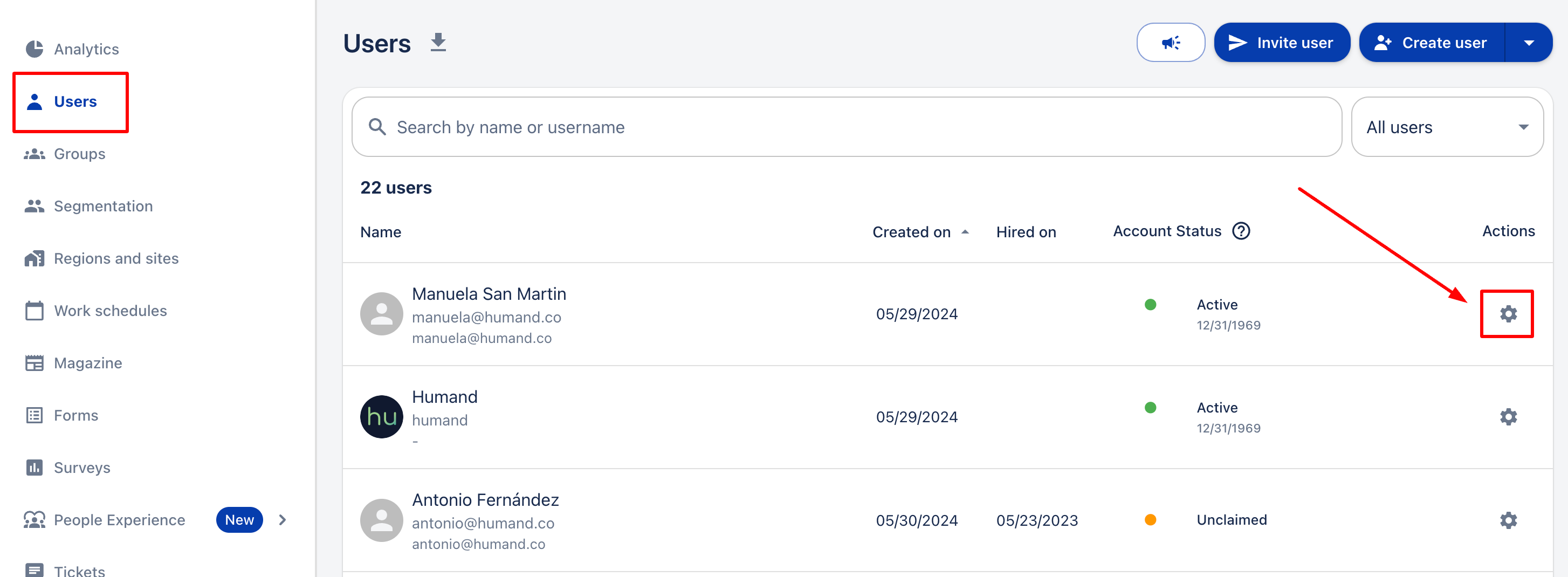This screenshot has width=1568, height=577.
Task: Focus the search by name field
Action: click(x=852, y=127)
